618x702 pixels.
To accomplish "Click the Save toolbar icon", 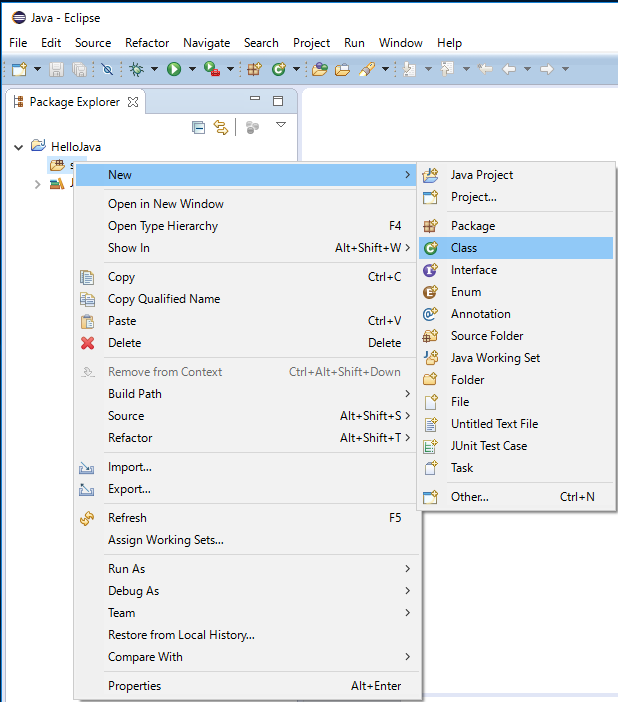I will (x=56, y=69).
